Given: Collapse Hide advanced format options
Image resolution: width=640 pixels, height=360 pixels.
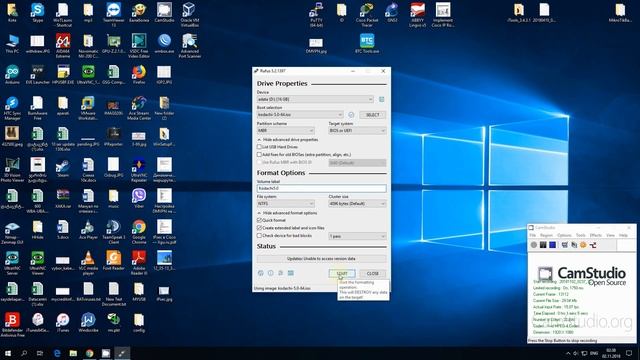Looking at the screenshot, I should point(287,213).
